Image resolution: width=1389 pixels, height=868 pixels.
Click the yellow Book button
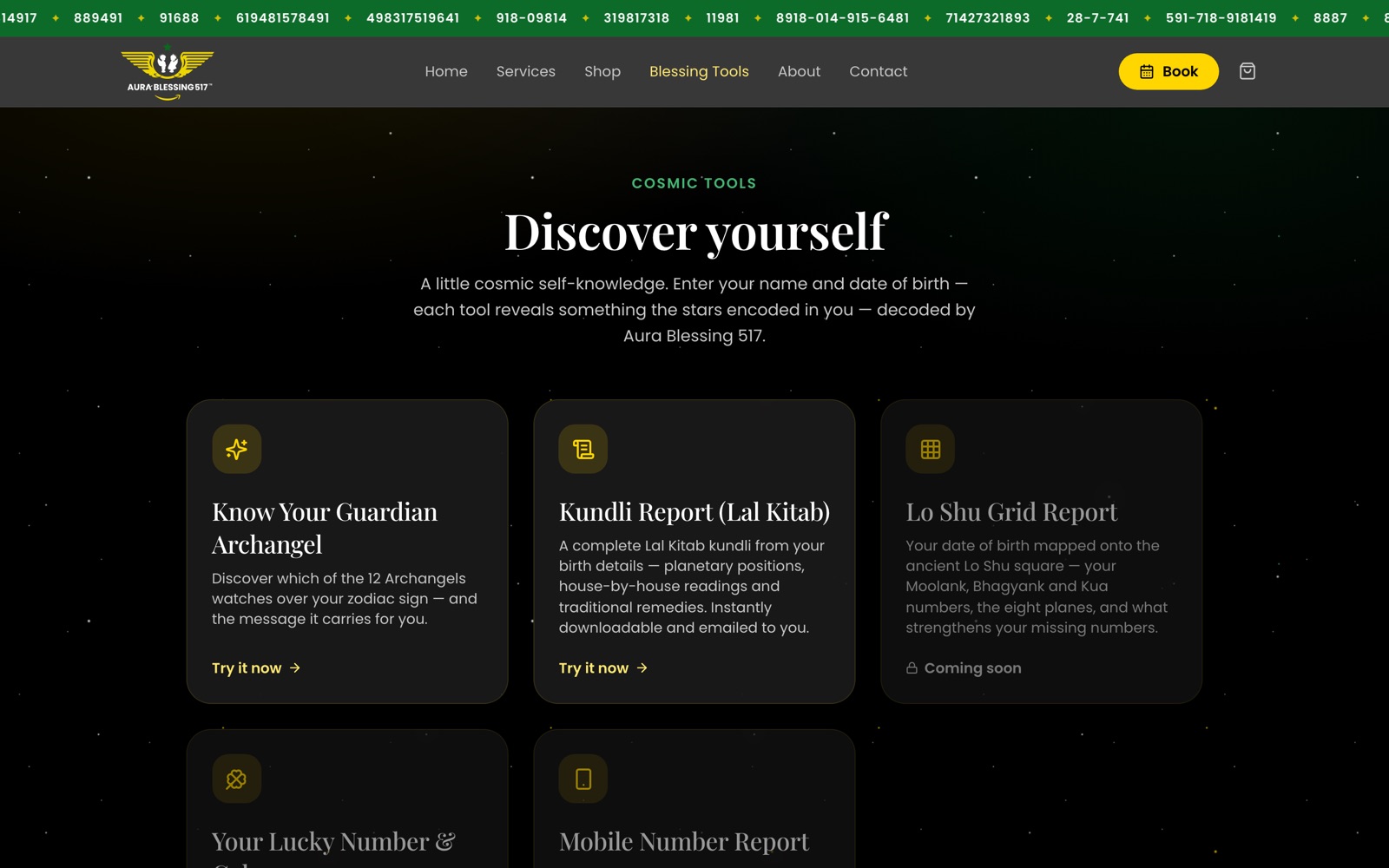pos(1168,71)
